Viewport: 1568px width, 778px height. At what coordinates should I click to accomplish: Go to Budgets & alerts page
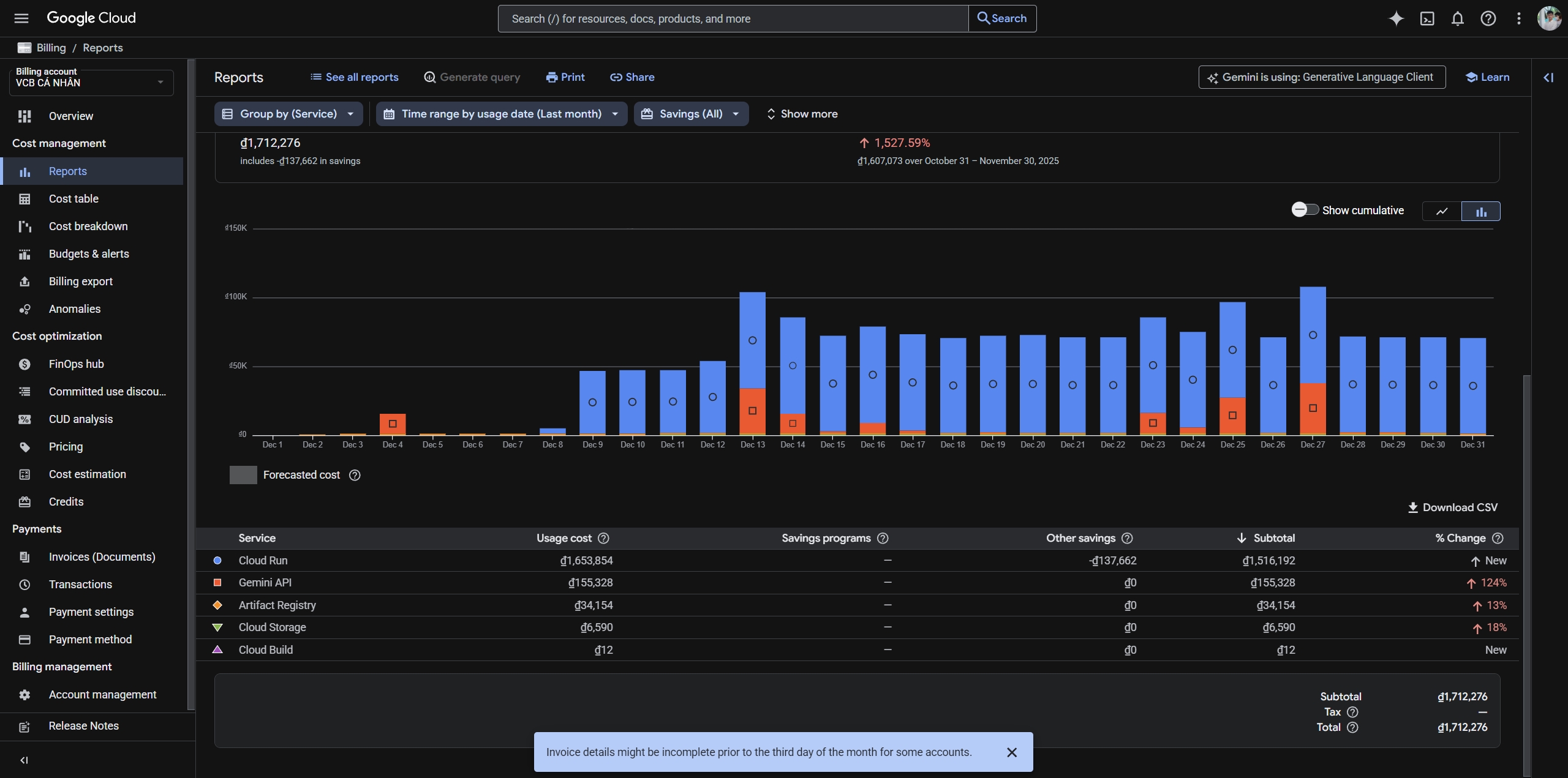coord(89,254)
